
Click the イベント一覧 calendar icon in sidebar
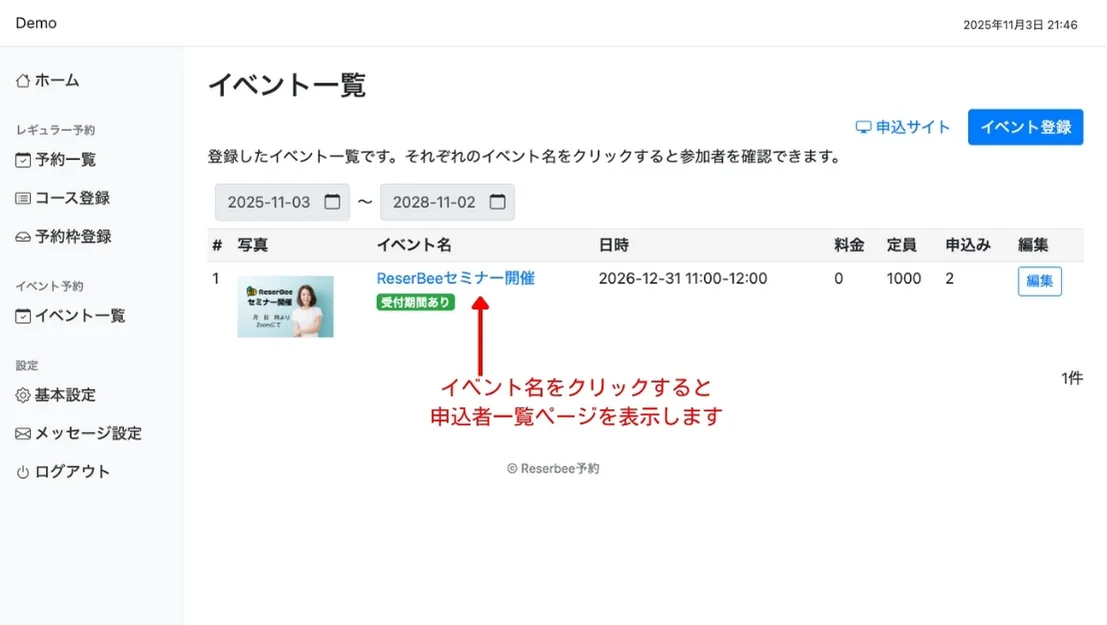coord(23,317)
